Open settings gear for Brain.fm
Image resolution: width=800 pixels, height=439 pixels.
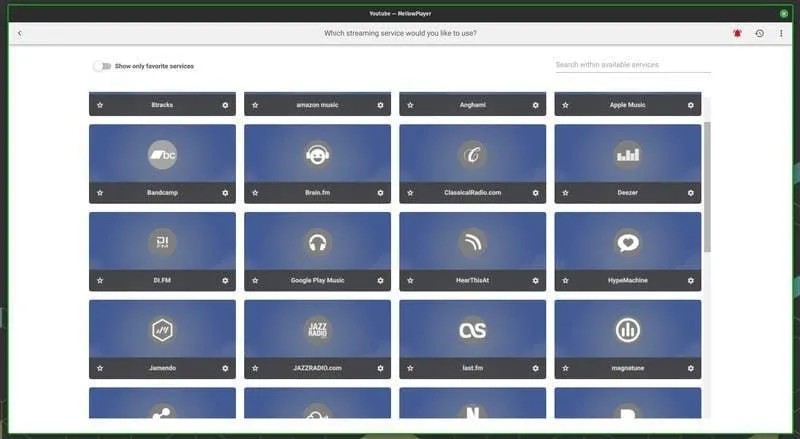point(380,193)
